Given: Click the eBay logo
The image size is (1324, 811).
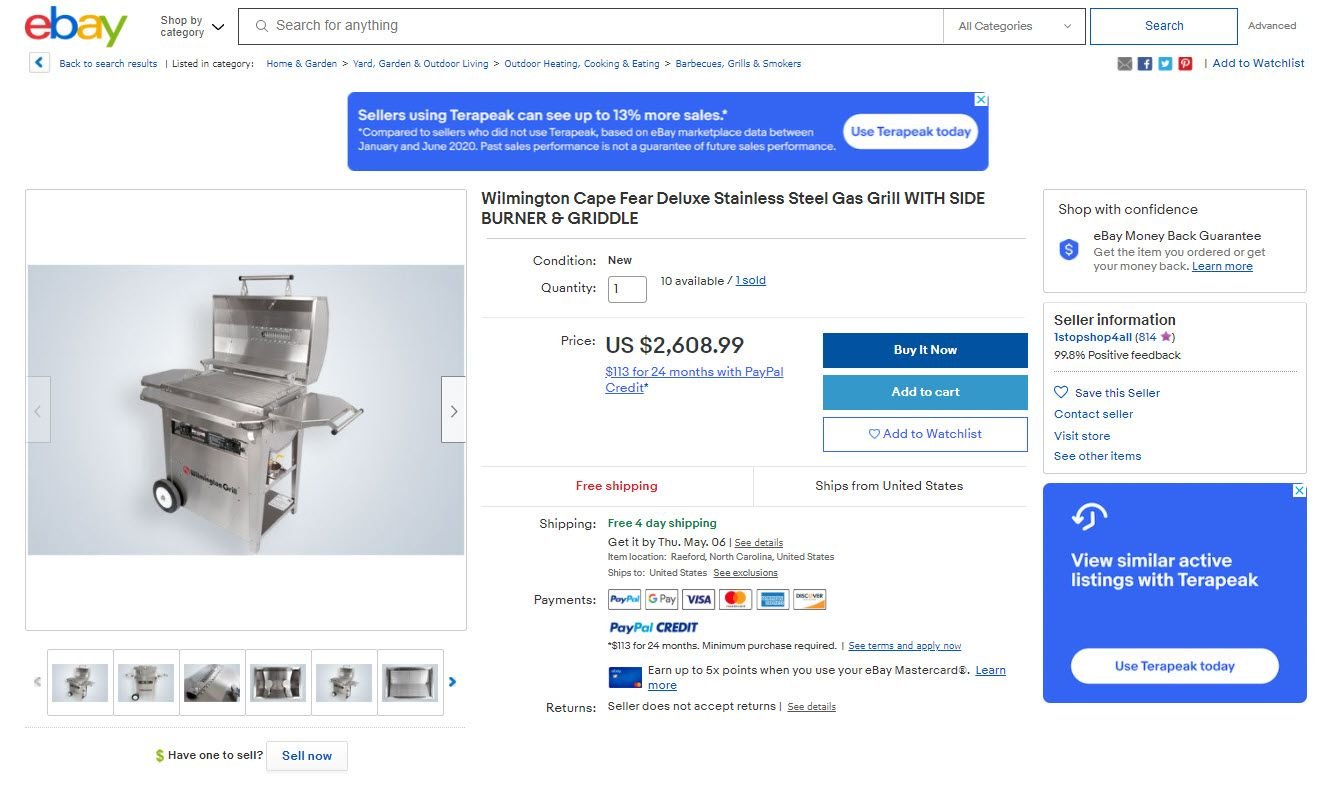Looking at the screenshot, I should [x=76, y=26].
